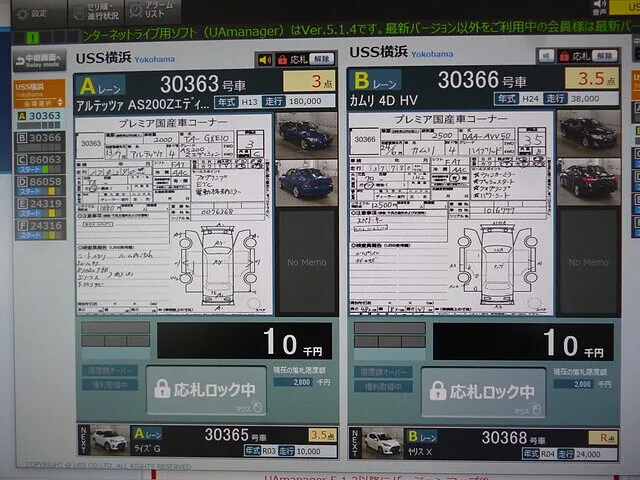This screenshot has height=480, width=640.
Task: Click the mileage value 38,000
Action: pos(585,98)
